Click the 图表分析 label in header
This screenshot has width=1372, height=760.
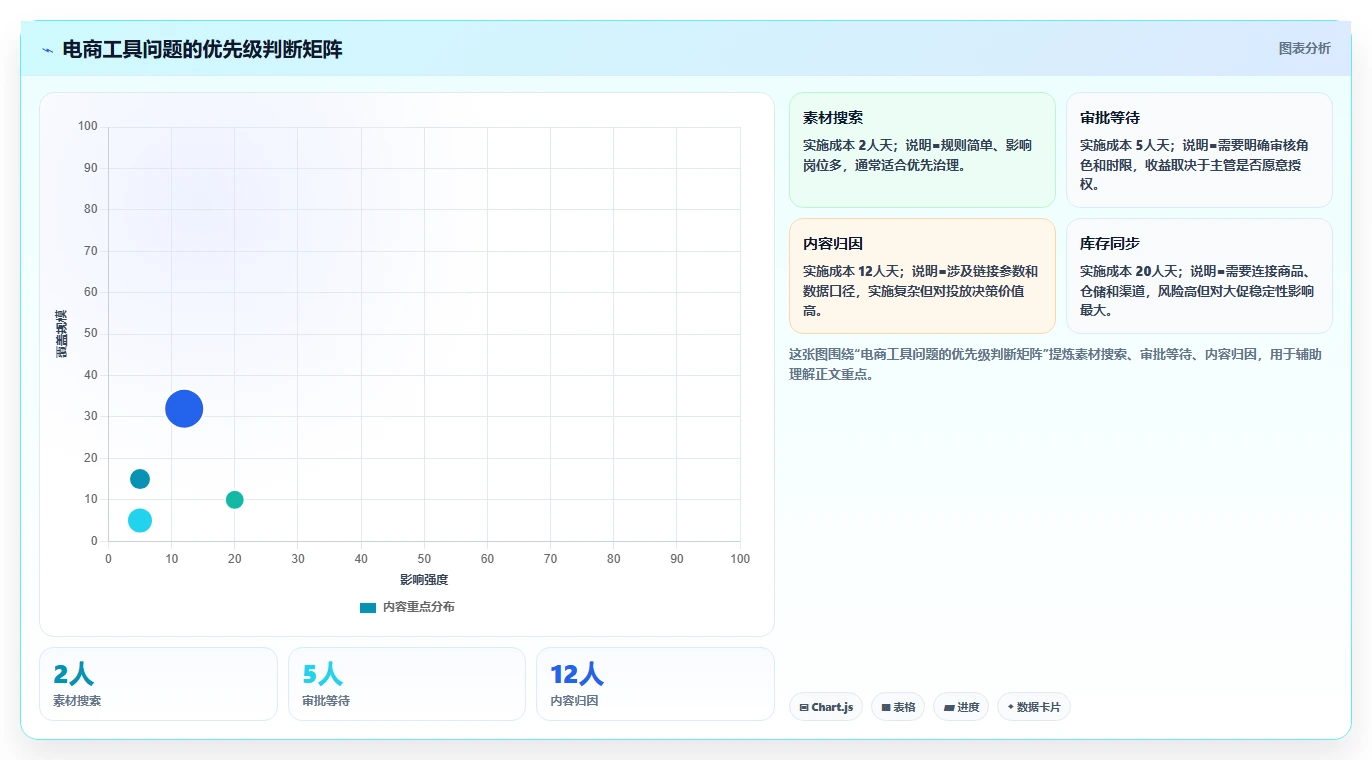click(x=1304, y=48)
